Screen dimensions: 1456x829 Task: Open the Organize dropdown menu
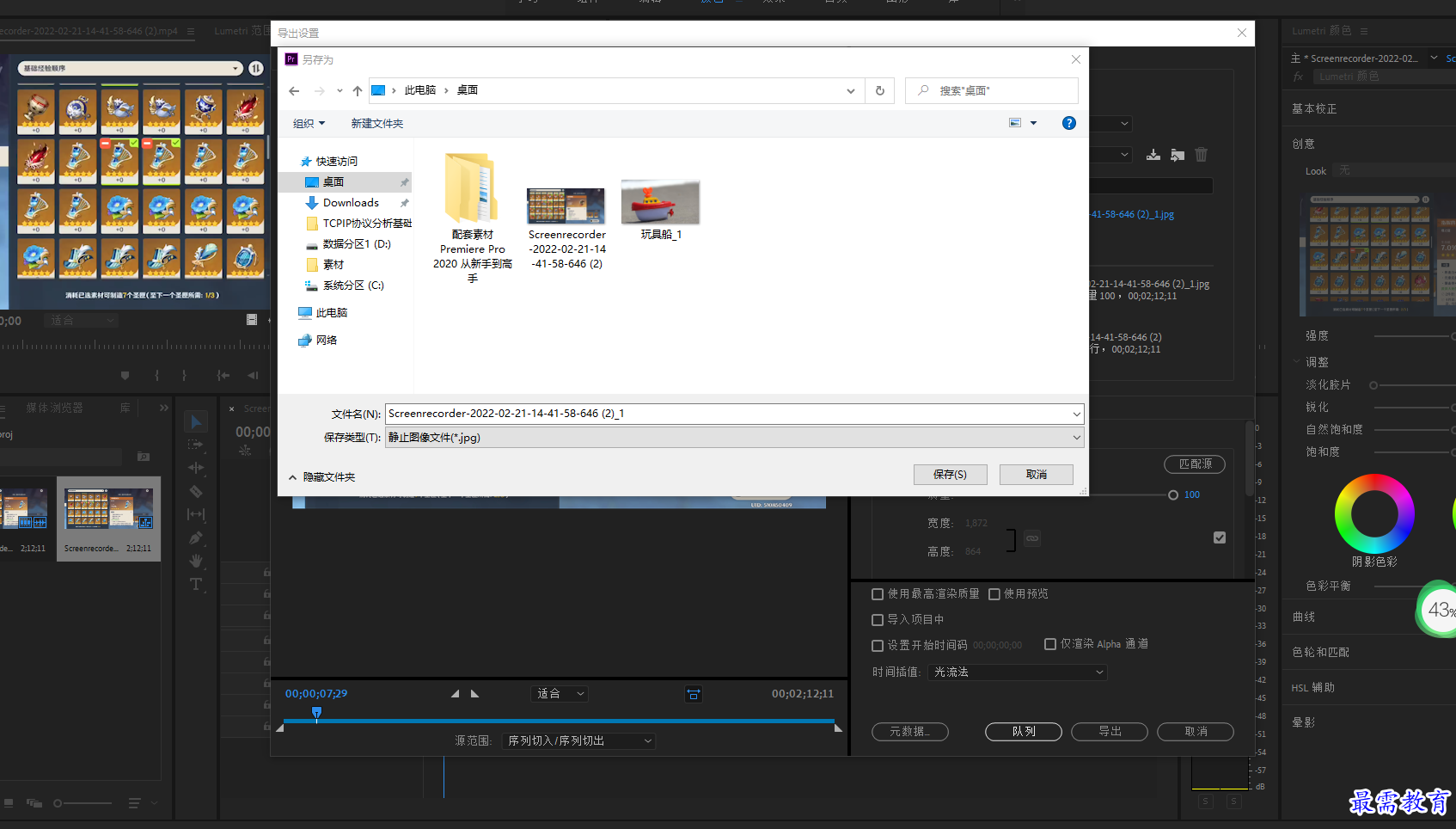coord(309,124)
